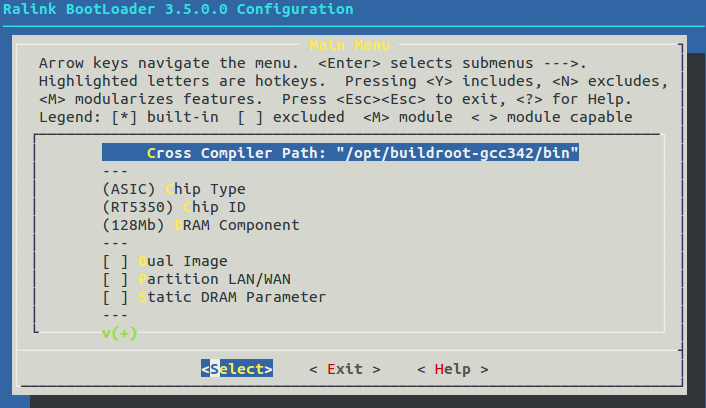Open the (RT5350) Chip ID option

pos(174,207)
